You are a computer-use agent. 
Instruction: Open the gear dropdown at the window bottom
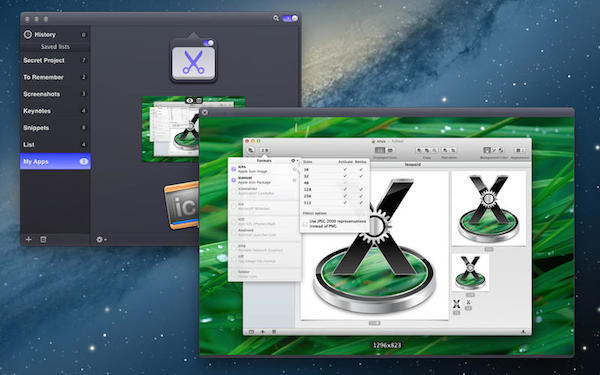point(101,239)
